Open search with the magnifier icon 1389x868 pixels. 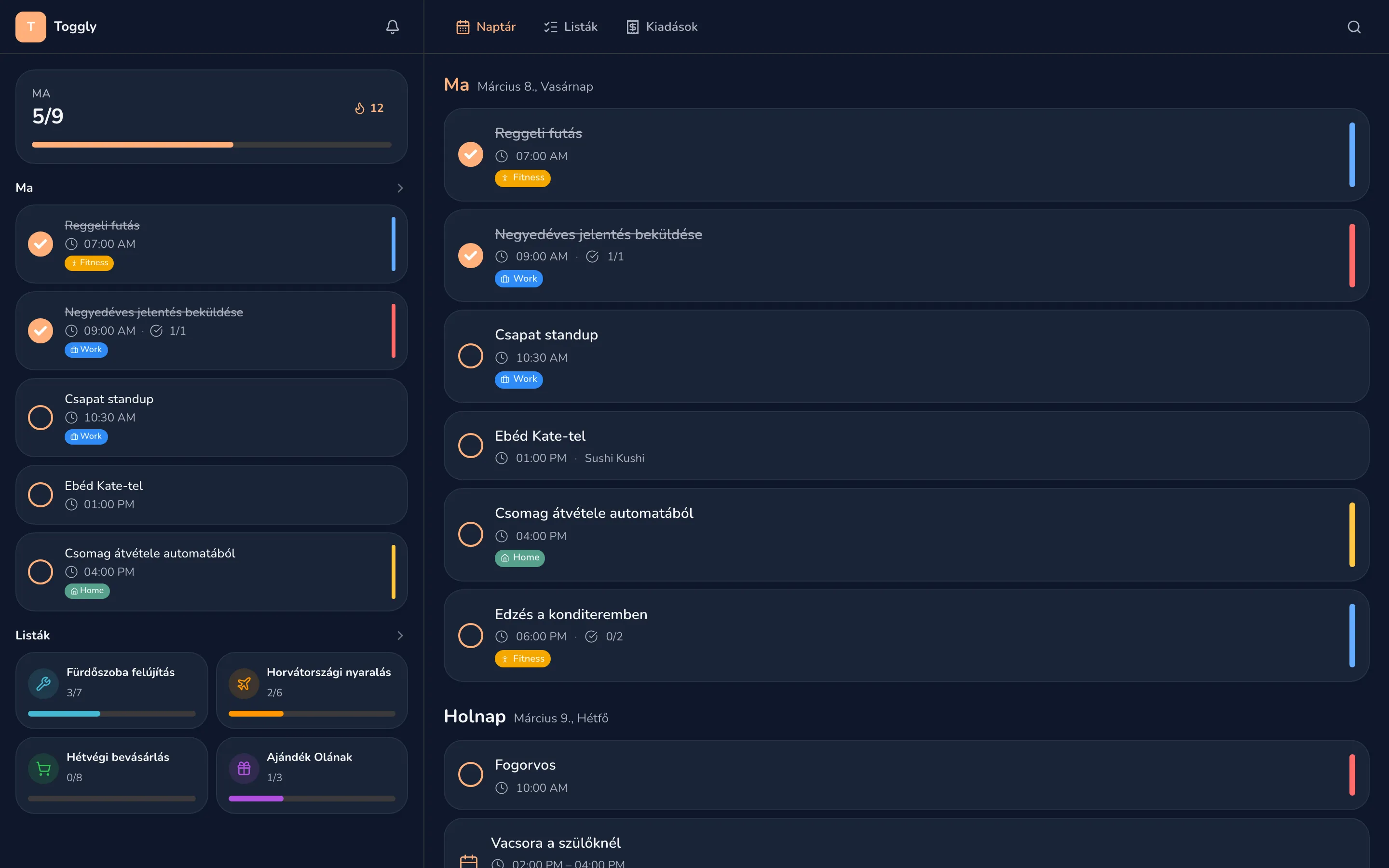tap(1354, 27)
